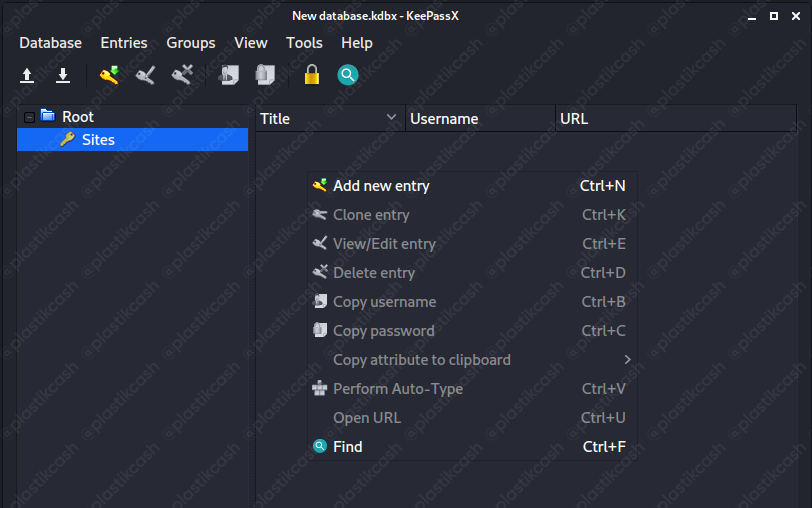812x508 pixels.
Task: Choose Delete entry in the context menu
Action: click(x=472, y=273)
